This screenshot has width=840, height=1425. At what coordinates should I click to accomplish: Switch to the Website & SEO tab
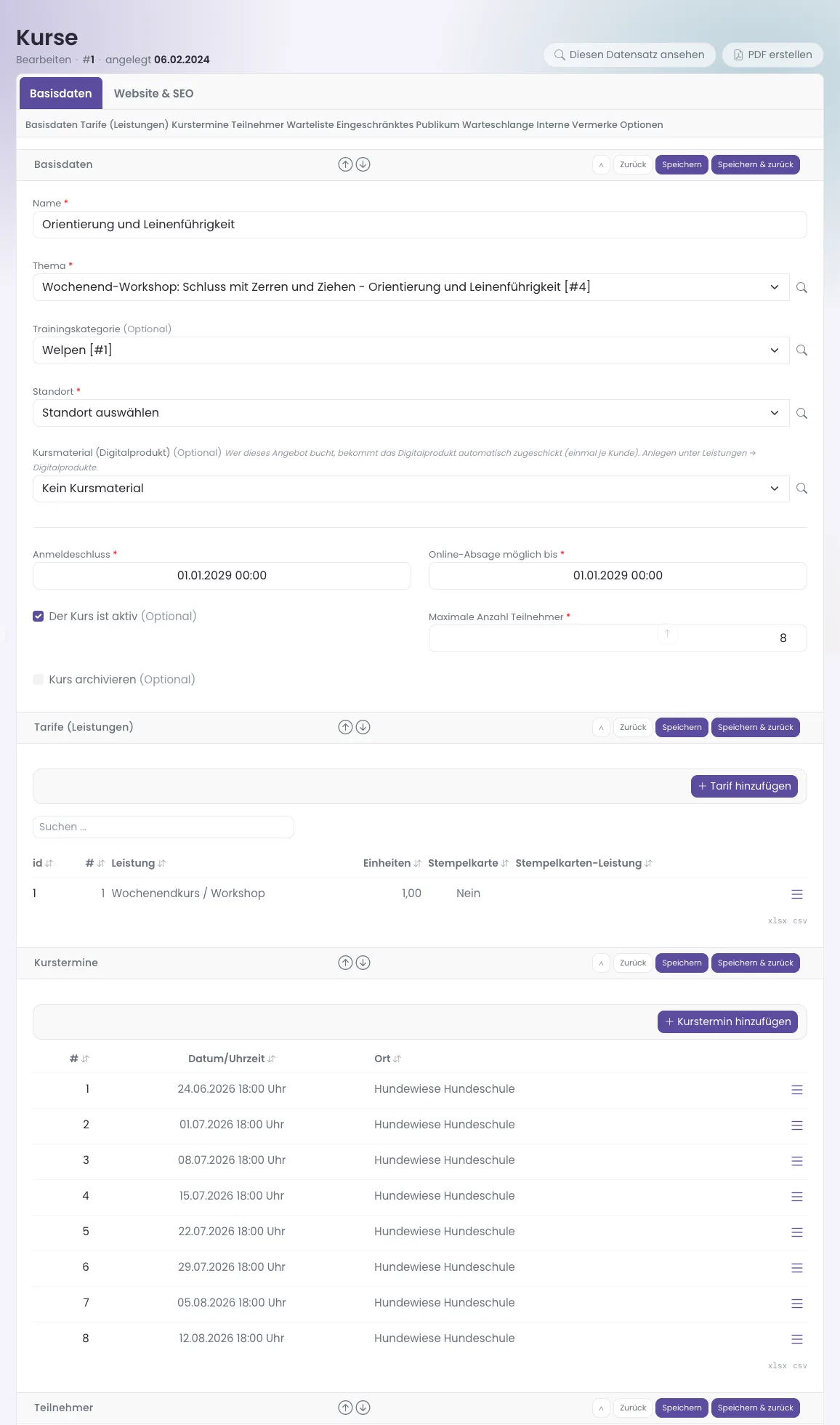click(x=153, y=94)
